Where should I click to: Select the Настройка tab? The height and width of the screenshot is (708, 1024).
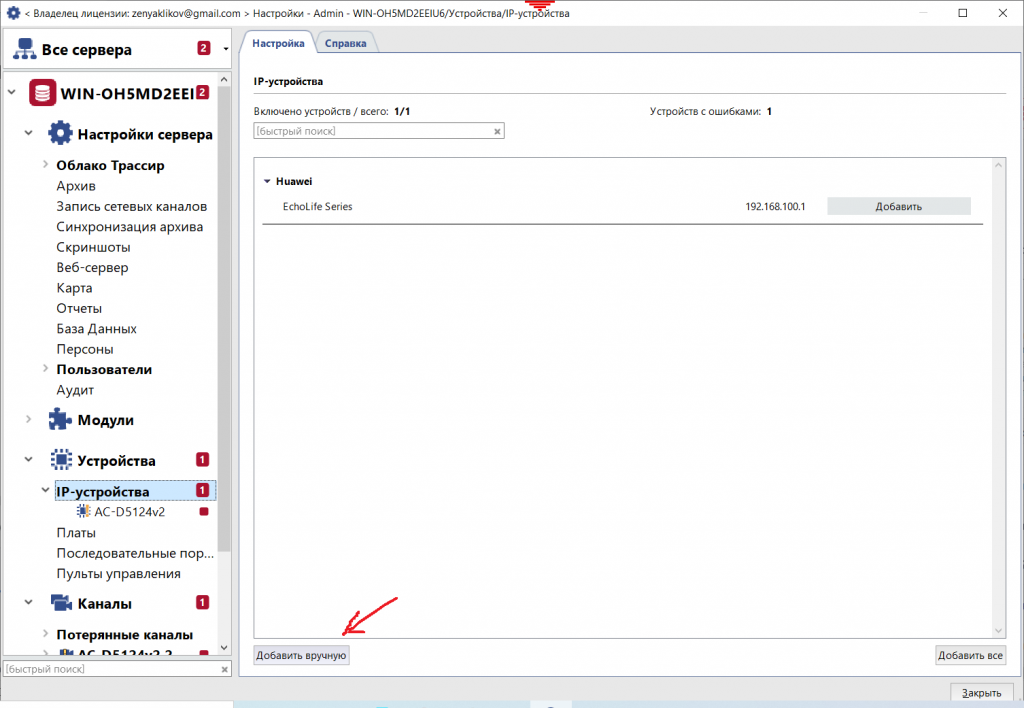point(278,44)
